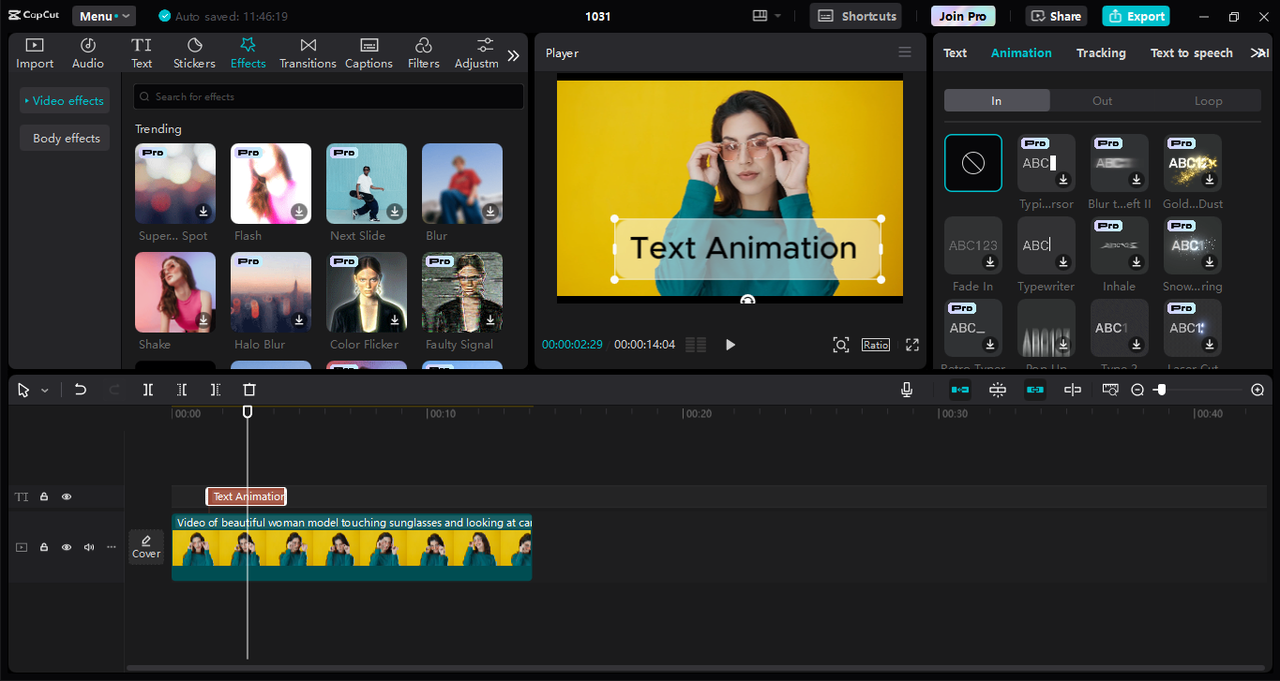This screenshot has width=1280, height=681.
Task: Toggle main track magnet
Action: pos(960,390)
